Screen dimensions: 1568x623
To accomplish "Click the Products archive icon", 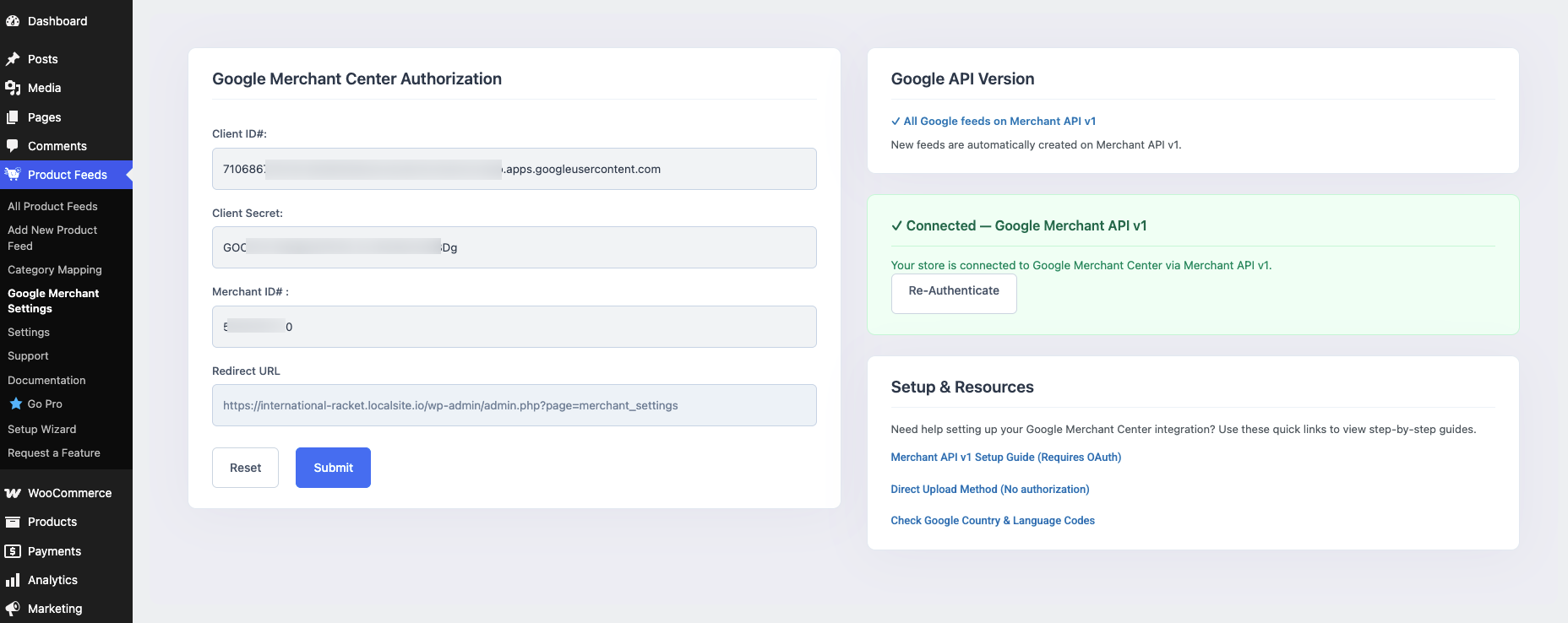I will click(13, 522).
